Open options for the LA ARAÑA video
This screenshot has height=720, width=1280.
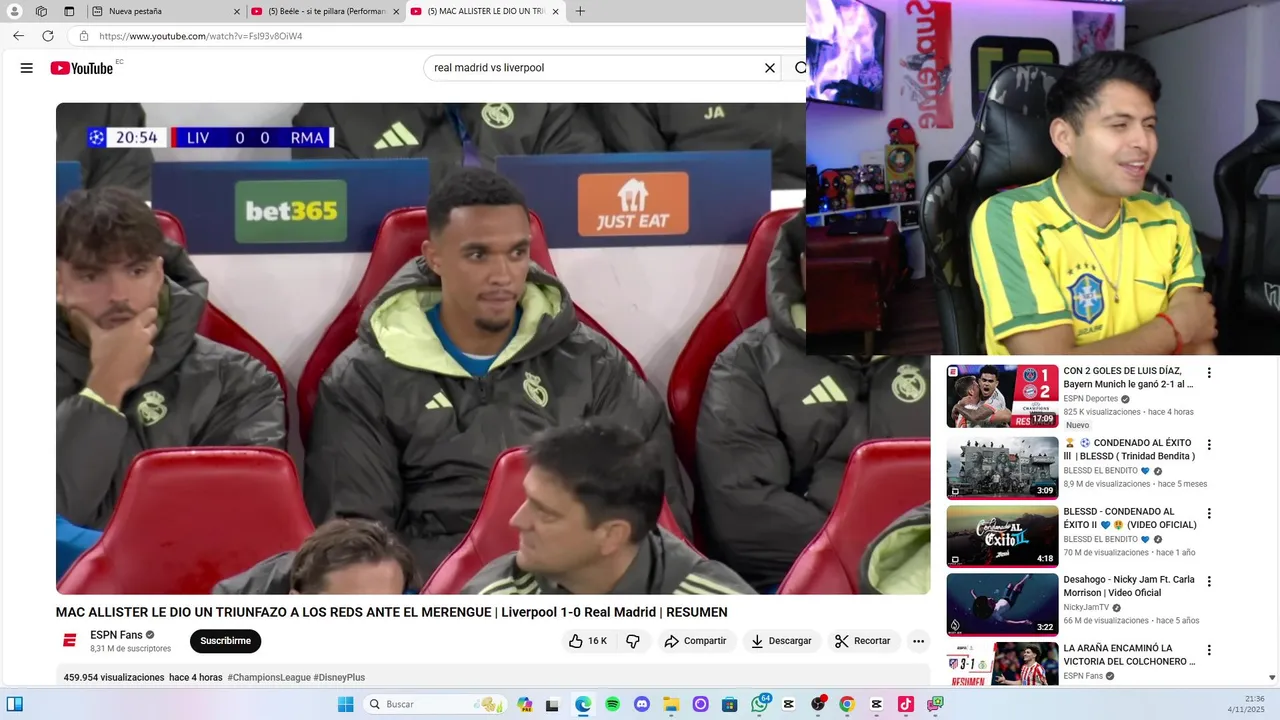(x=1209, y=650)
